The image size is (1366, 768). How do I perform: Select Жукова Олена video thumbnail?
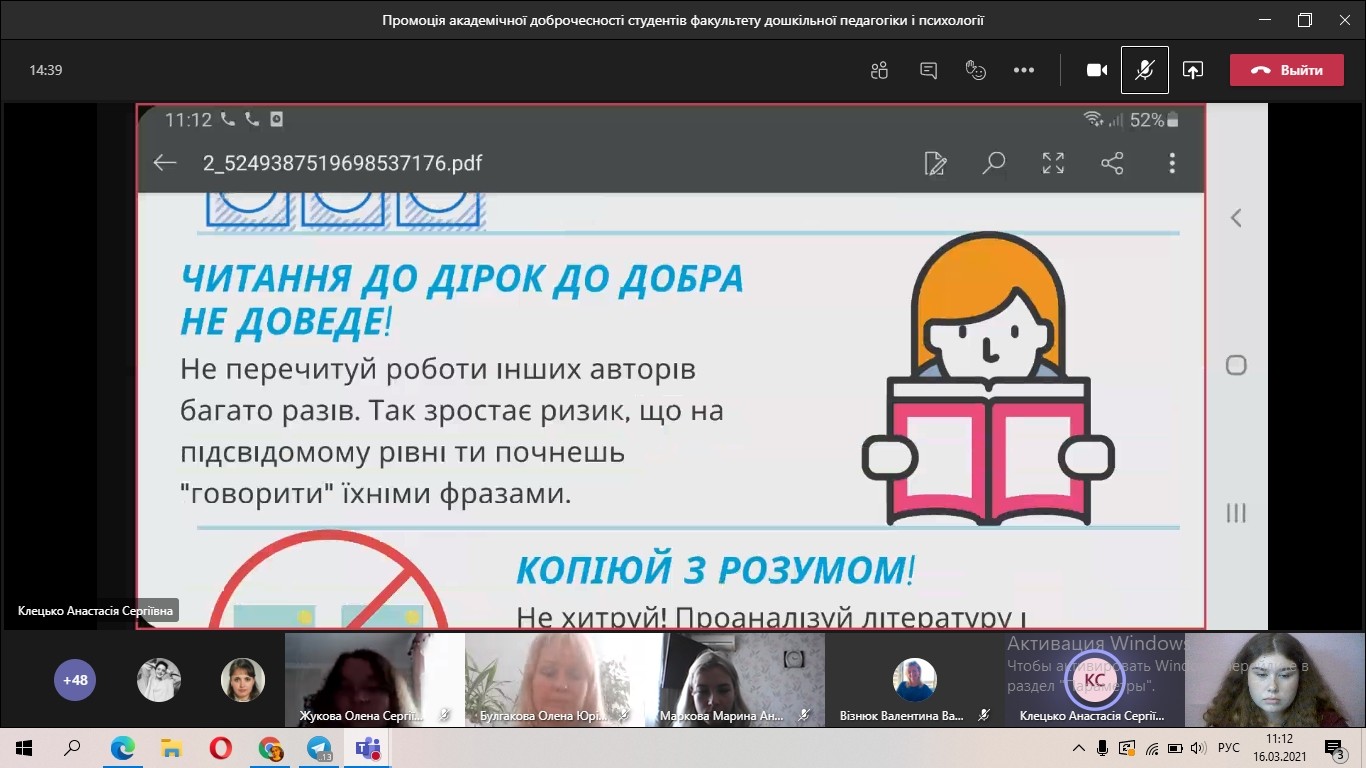pos(374,678)
